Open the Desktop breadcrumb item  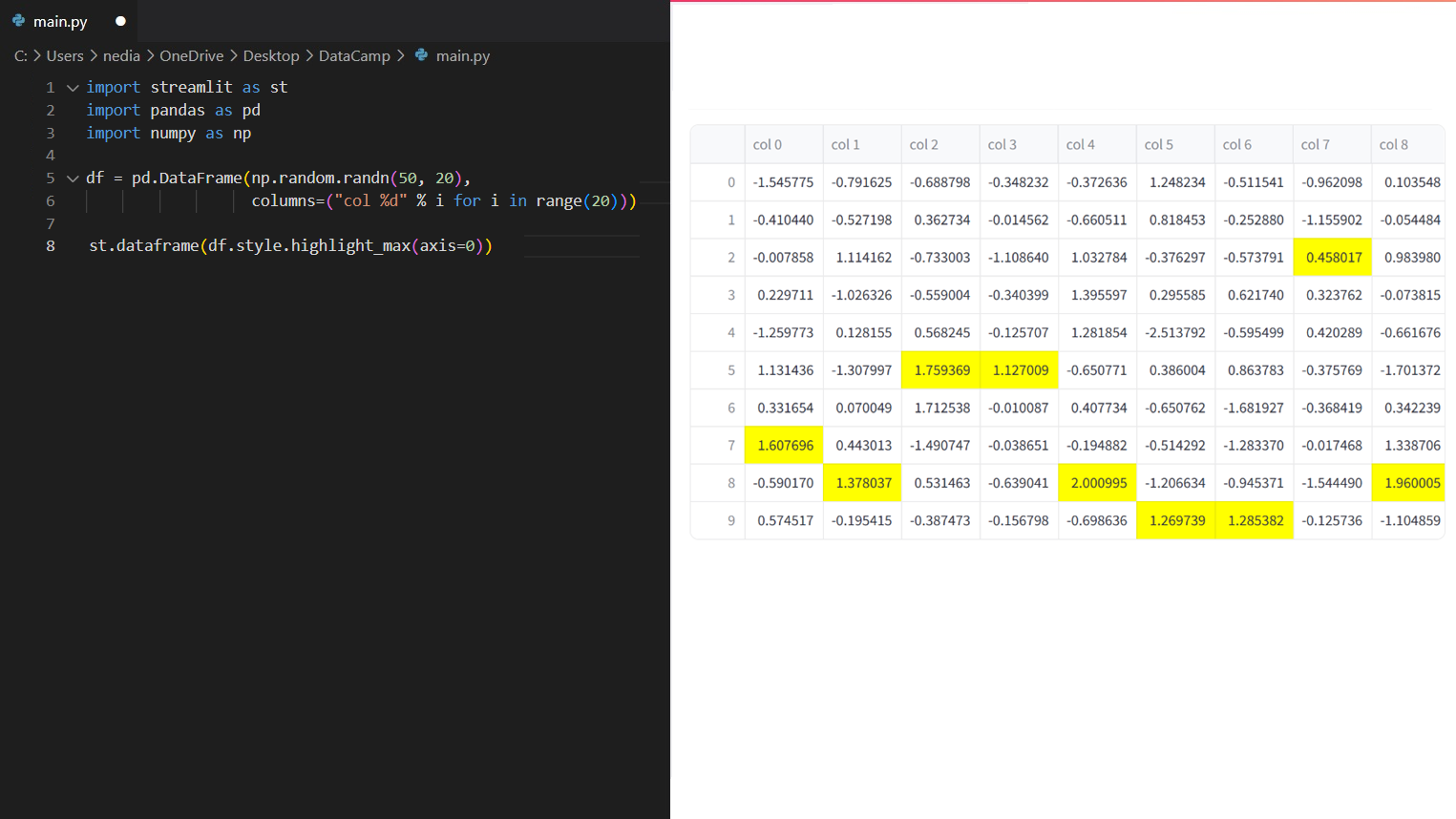click(270, 56)
